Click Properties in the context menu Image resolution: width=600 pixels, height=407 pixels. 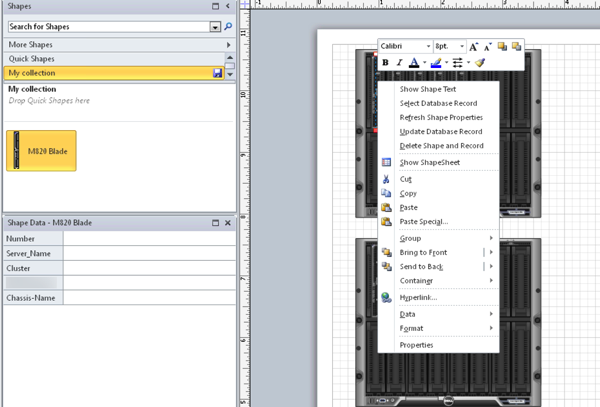(417, 345)
